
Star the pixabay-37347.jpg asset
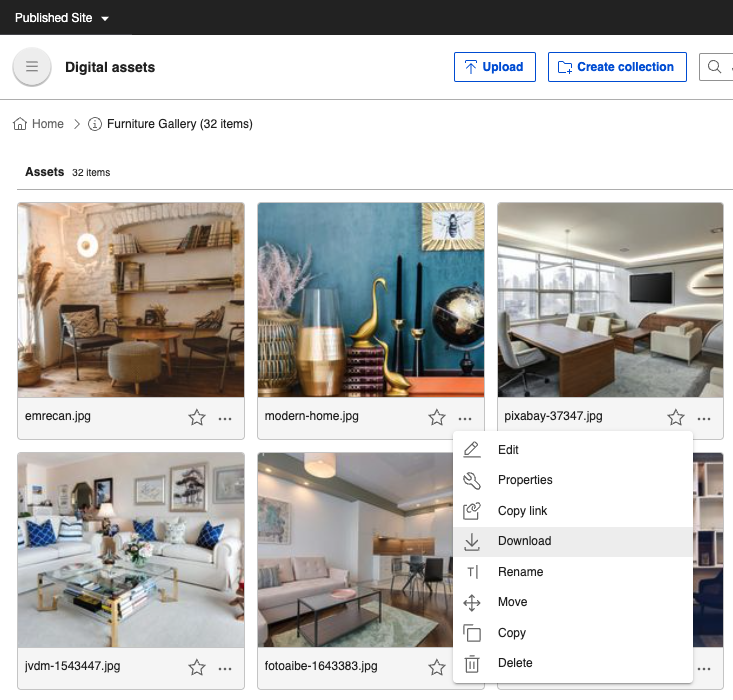pos(676,417)
